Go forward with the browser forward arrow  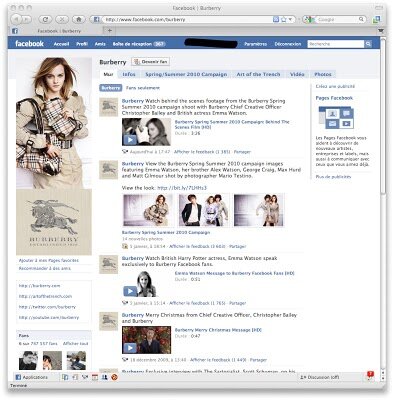27,19
